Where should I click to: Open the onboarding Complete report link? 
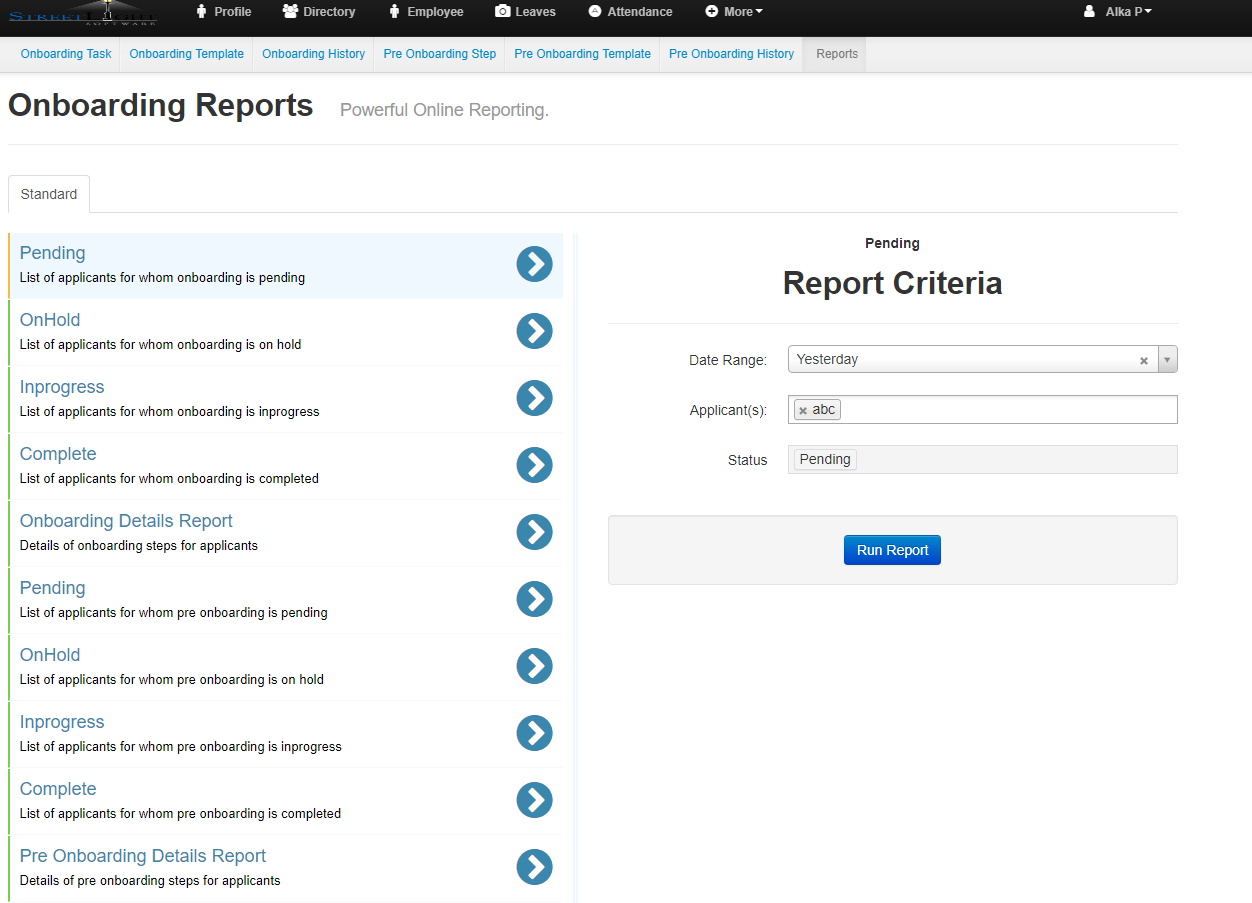(x=58, y=454)
